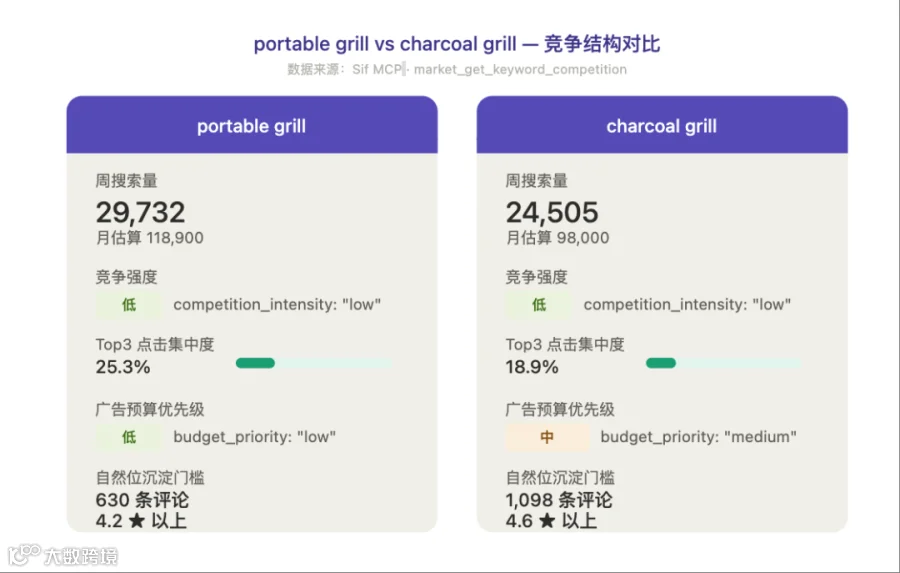Click the 630 条评论 threshold value
This screenshot has width=900, height=573.
[142, 500]
